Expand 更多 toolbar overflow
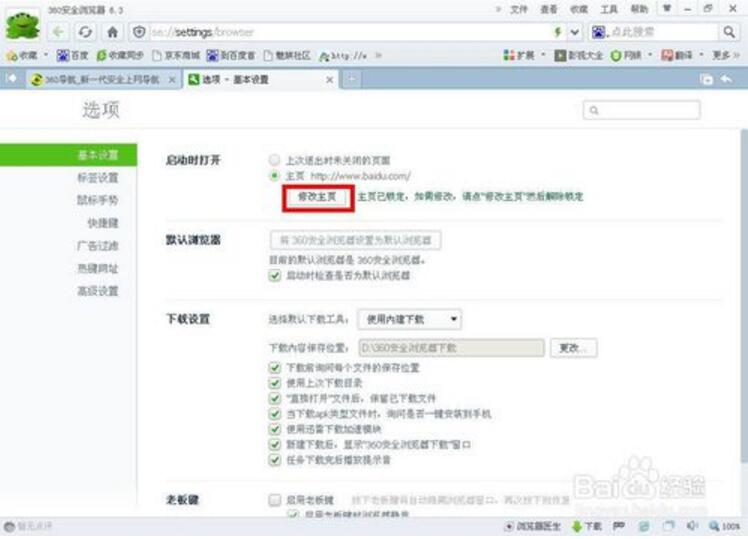The width and height of the screenshot is (748, 539). tap(726, 56)
